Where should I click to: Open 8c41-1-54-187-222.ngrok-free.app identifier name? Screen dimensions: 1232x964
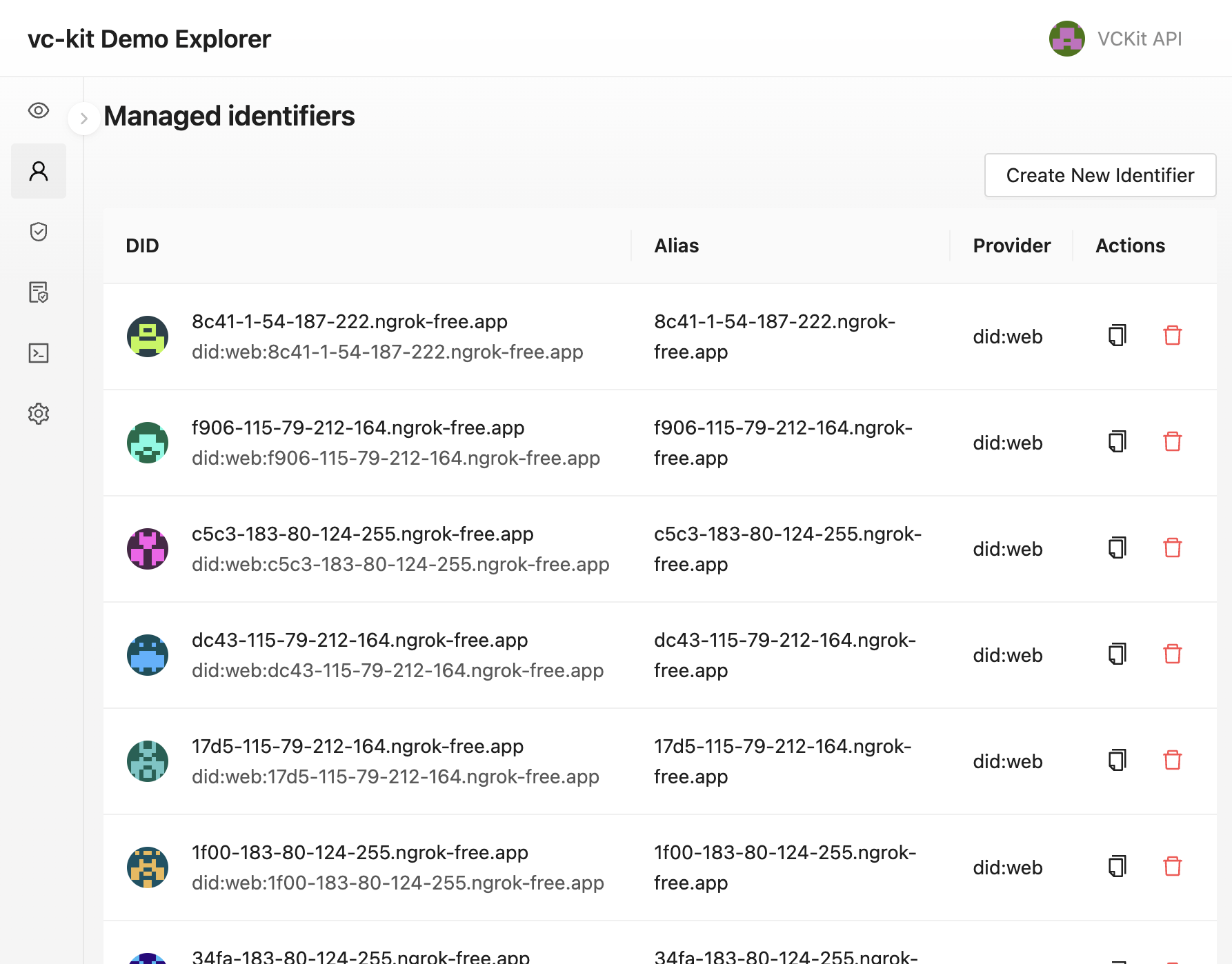(x=350, y=322)
